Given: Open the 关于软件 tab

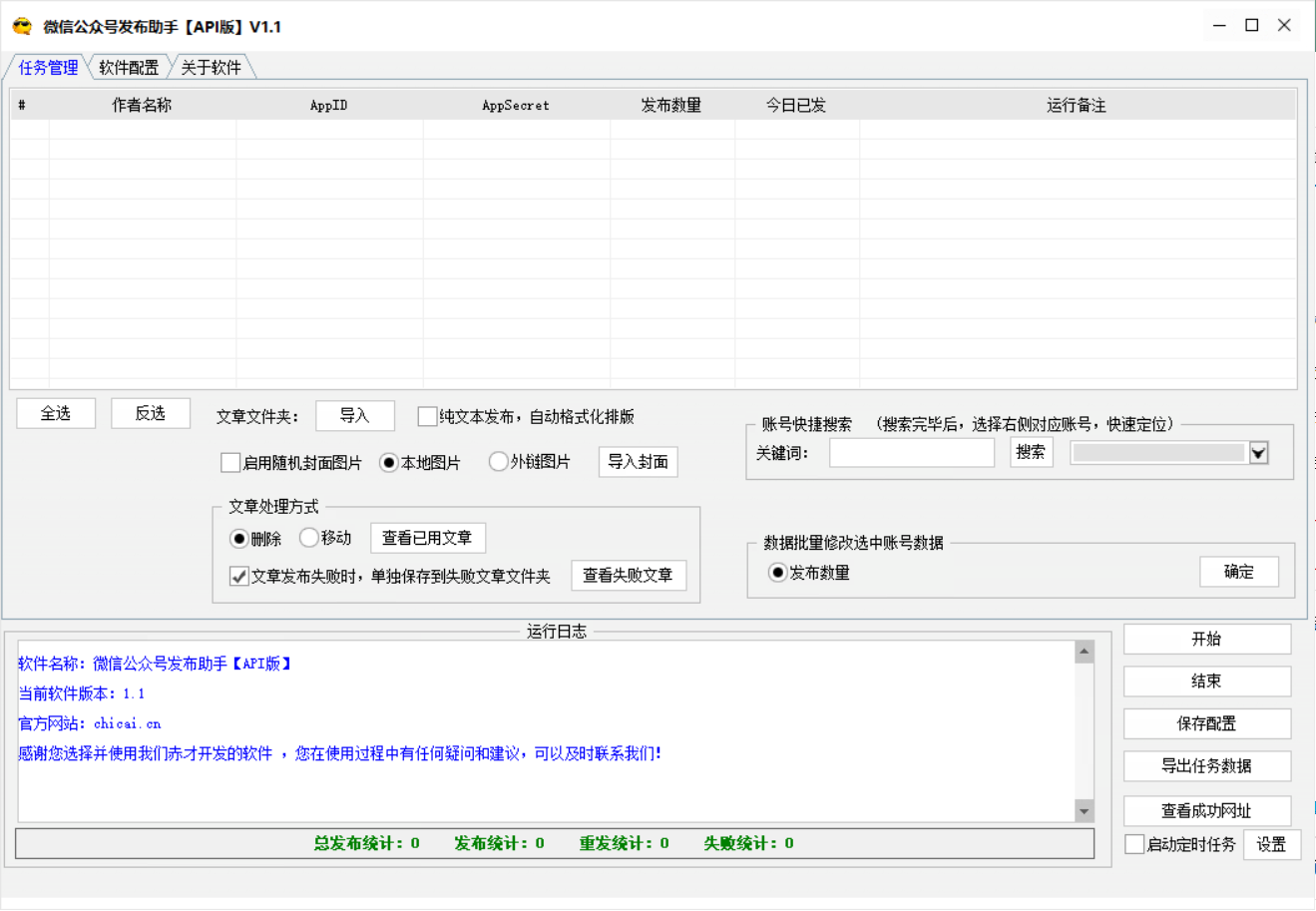Looking at the screenshot, I should pos(211,67).
